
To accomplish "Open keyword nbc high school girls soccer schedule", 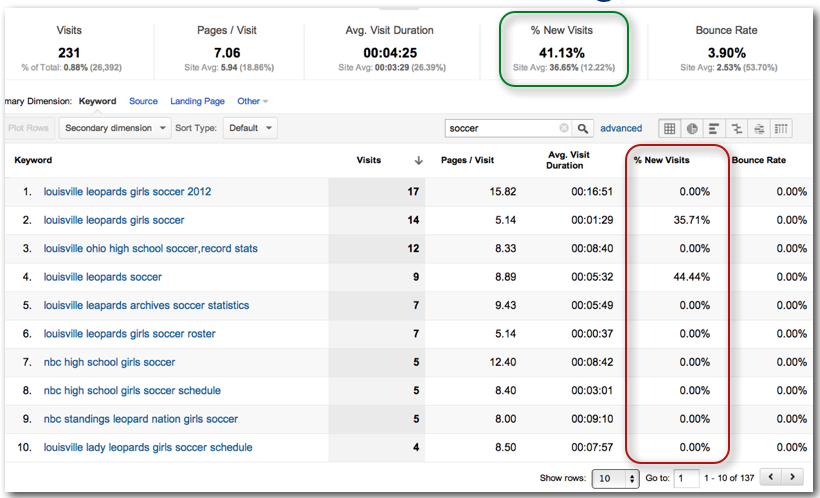I will (132, 390).
